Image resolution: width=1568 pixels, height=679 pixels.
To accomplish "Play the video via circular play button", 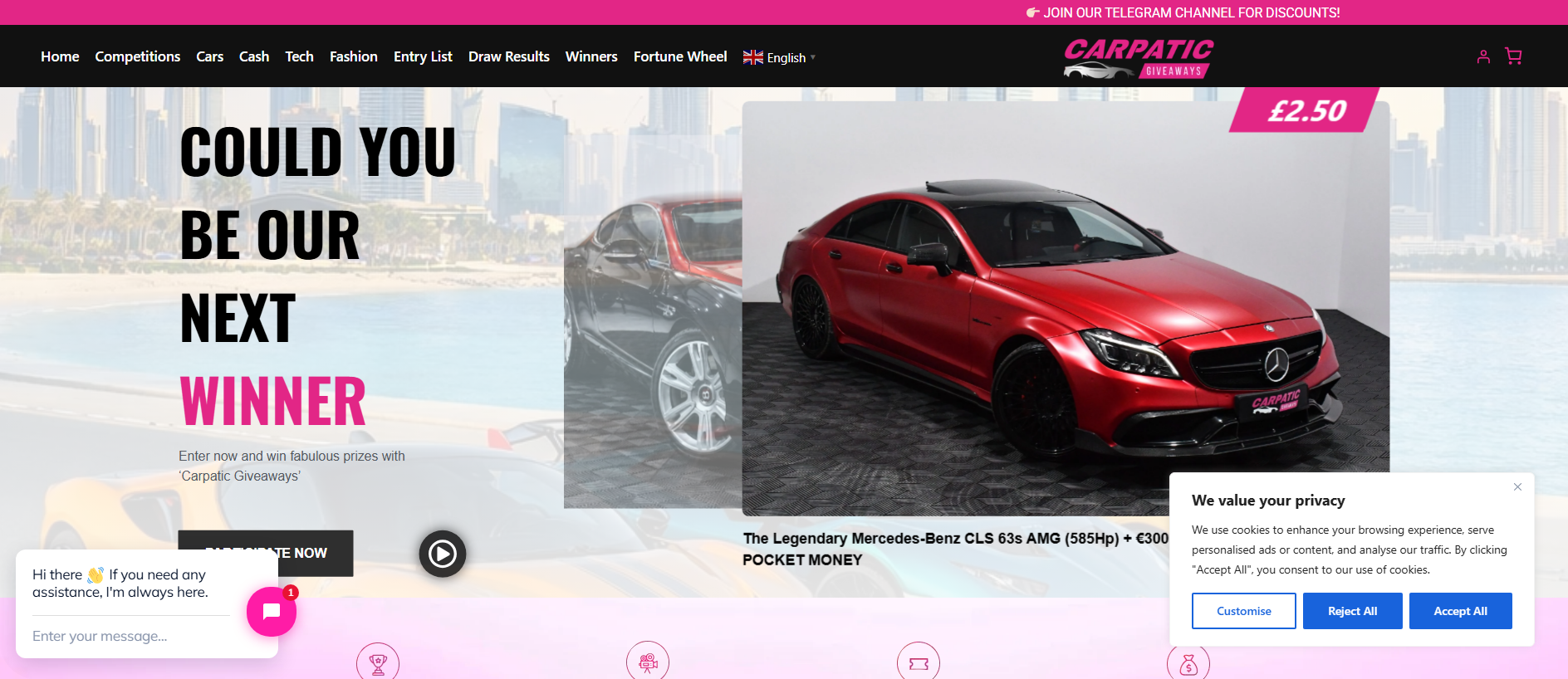I will (x=442, y=554).
